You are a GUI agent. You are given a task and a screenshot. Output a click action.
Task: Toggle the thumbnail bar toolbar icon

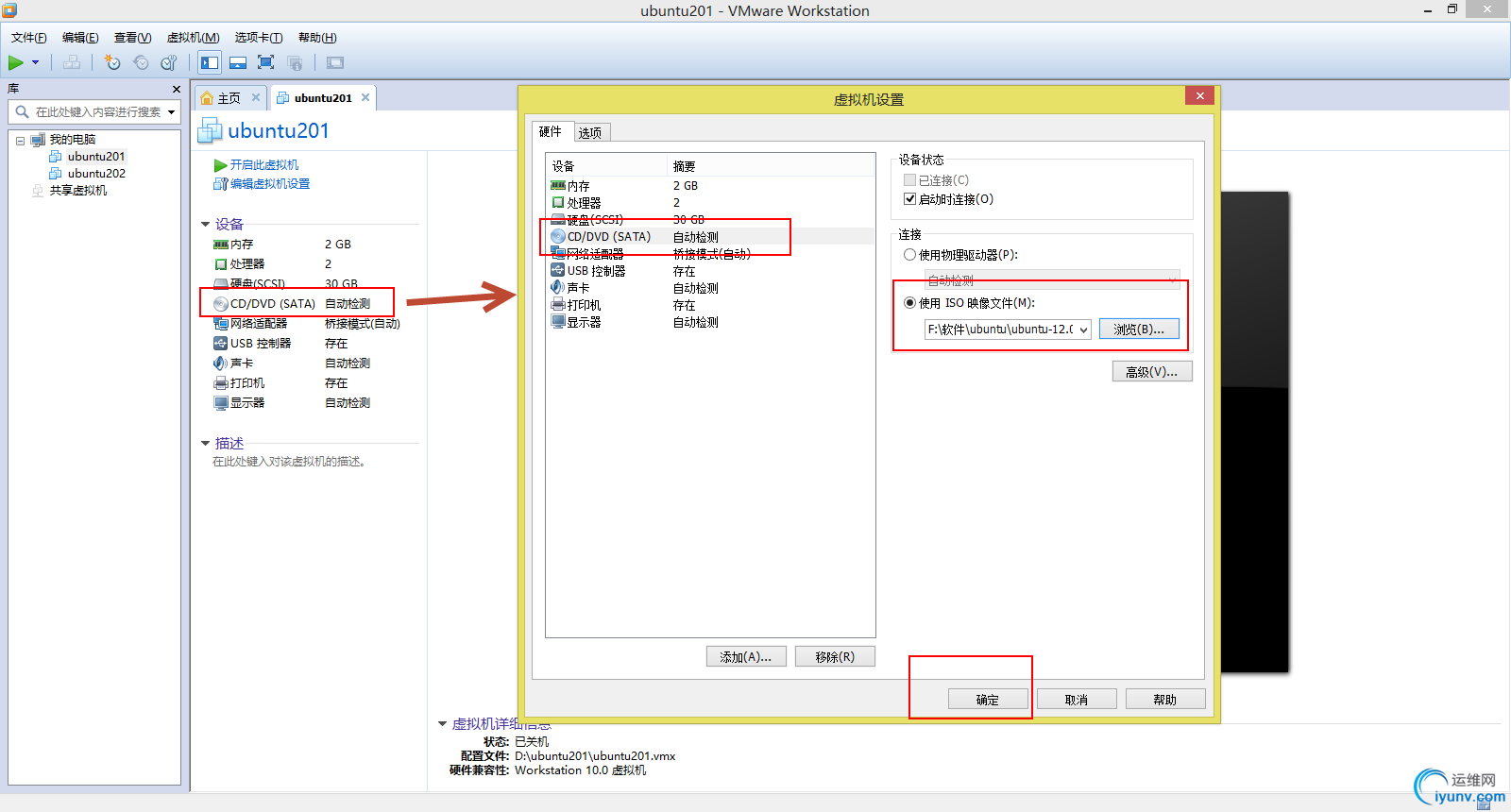pos(238,62)
